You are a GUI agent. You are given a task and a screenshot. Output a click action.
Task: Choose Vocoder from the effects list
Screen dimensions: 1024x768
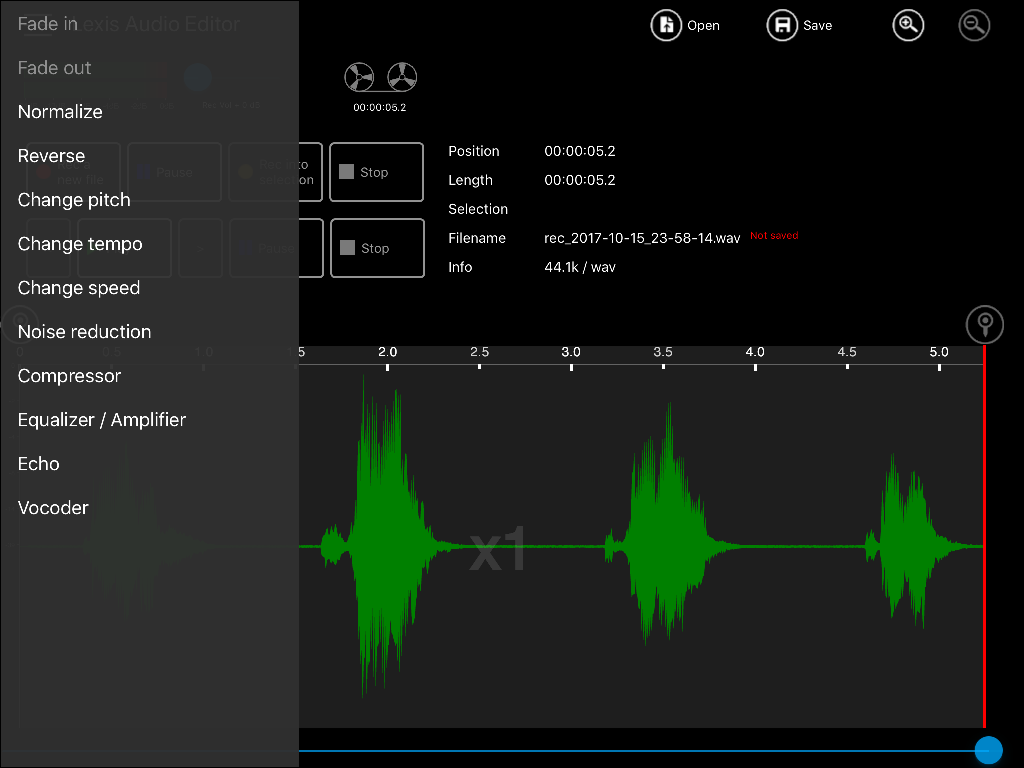coord(53,508)
